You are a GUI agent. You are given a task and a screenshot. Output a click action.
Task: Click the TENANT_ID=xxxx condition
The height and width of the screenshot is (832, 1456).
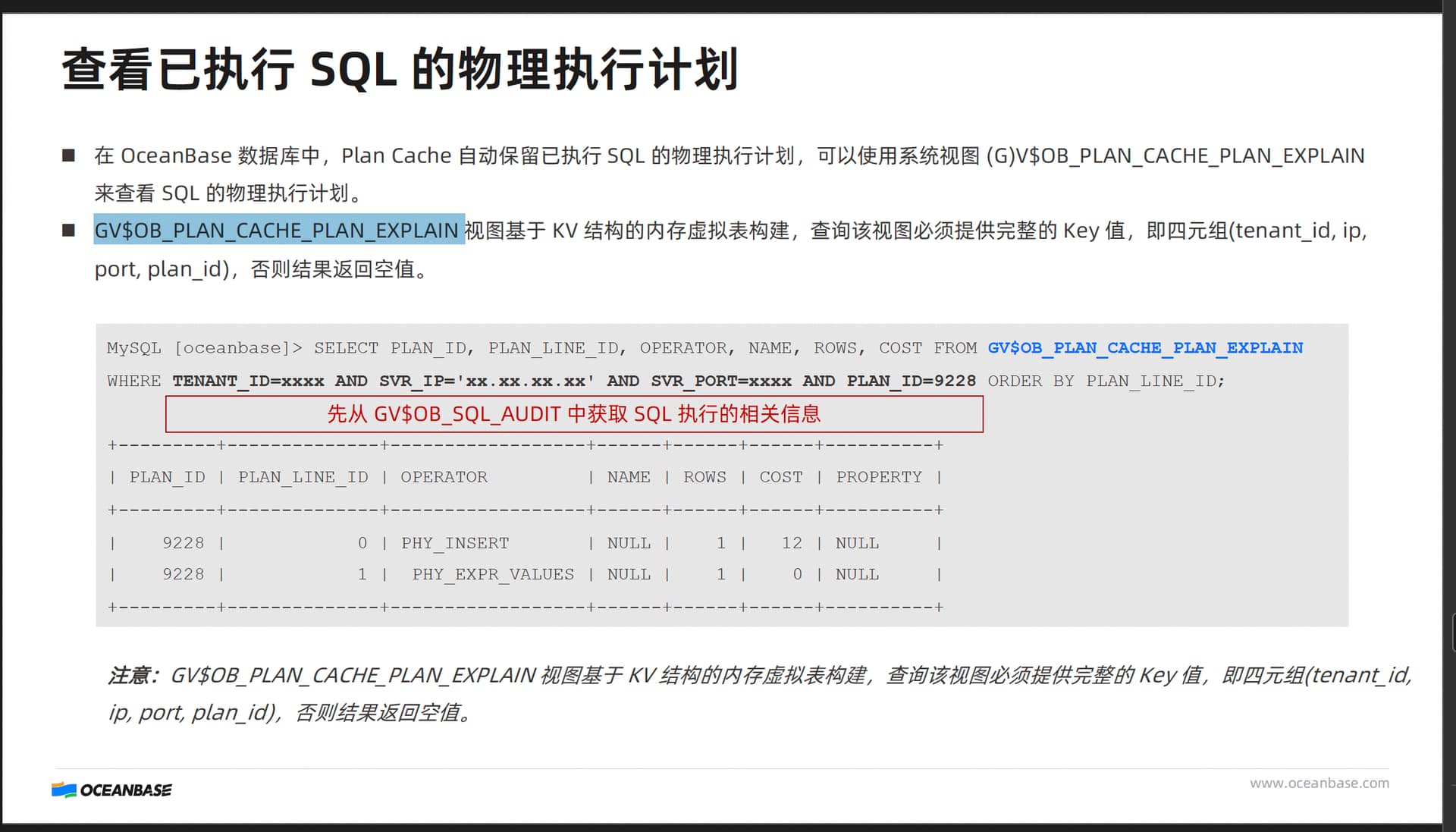click(248, 381)
